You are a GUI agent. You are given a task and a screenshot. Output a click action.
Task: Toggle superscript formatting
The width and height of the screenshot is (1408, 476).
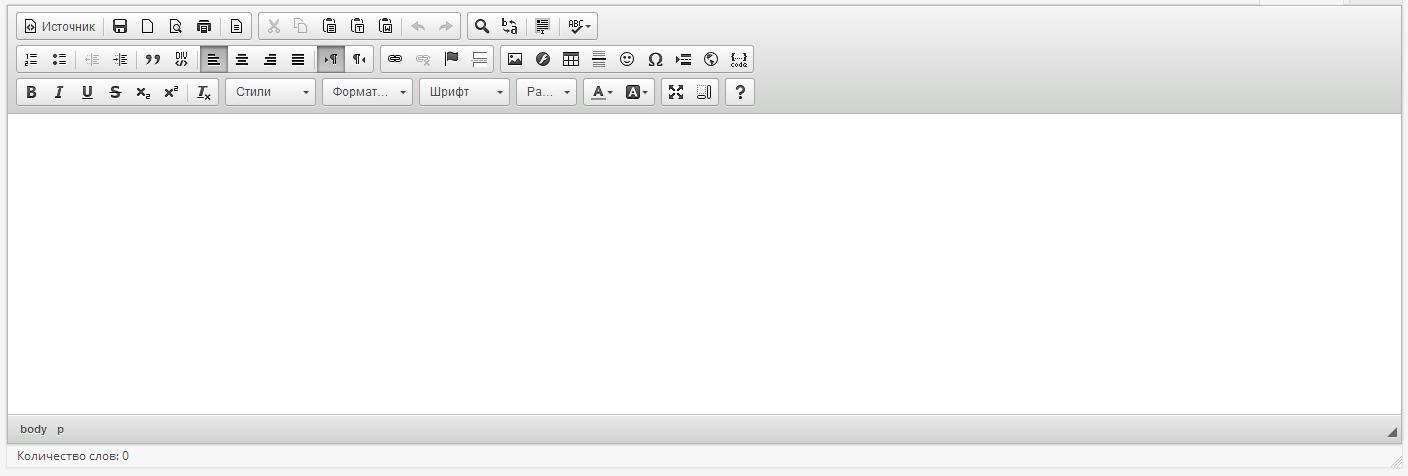[171, 92]
